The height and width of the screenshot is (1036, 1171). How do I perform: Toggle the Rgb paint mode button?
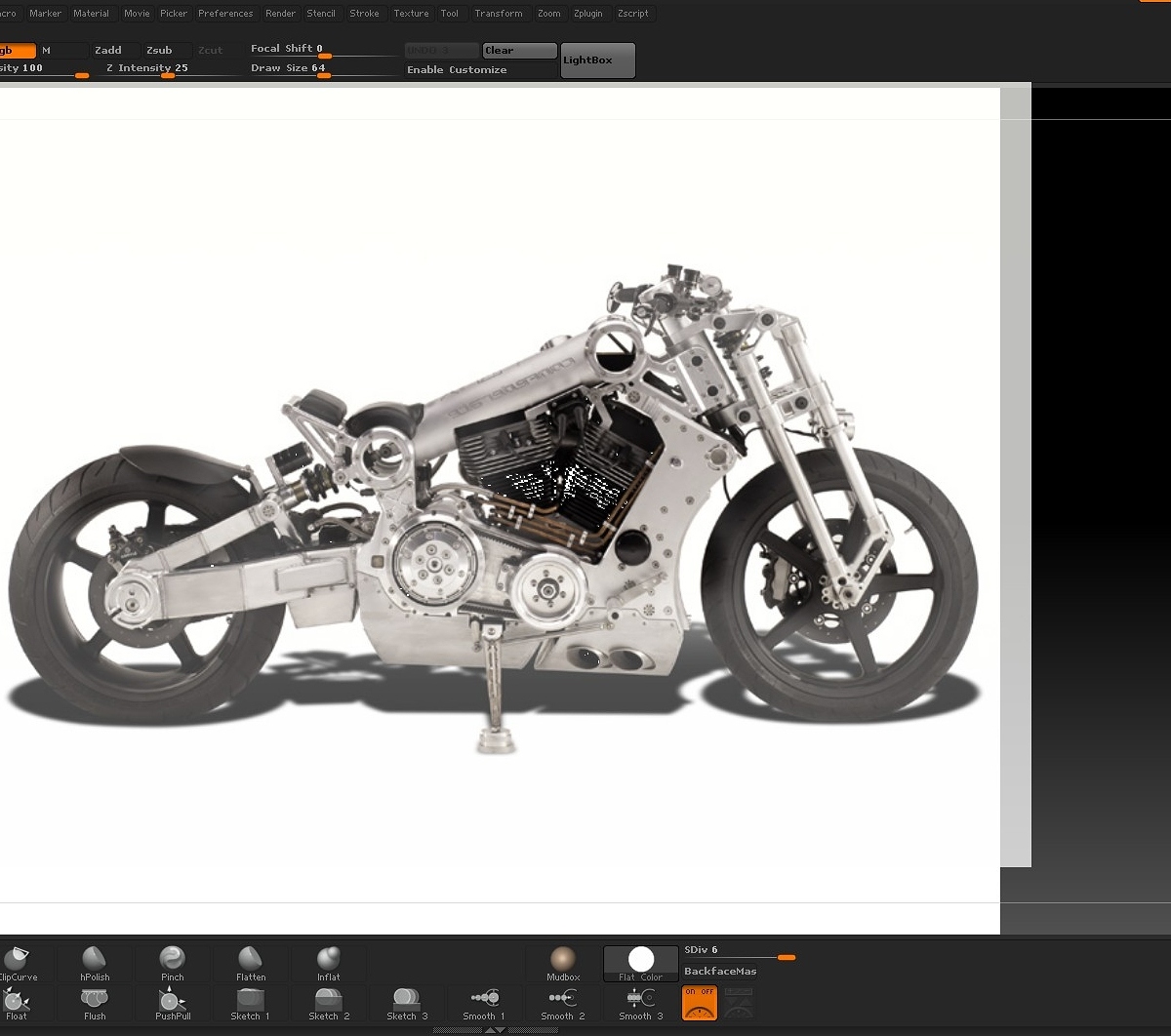(18, 50)
